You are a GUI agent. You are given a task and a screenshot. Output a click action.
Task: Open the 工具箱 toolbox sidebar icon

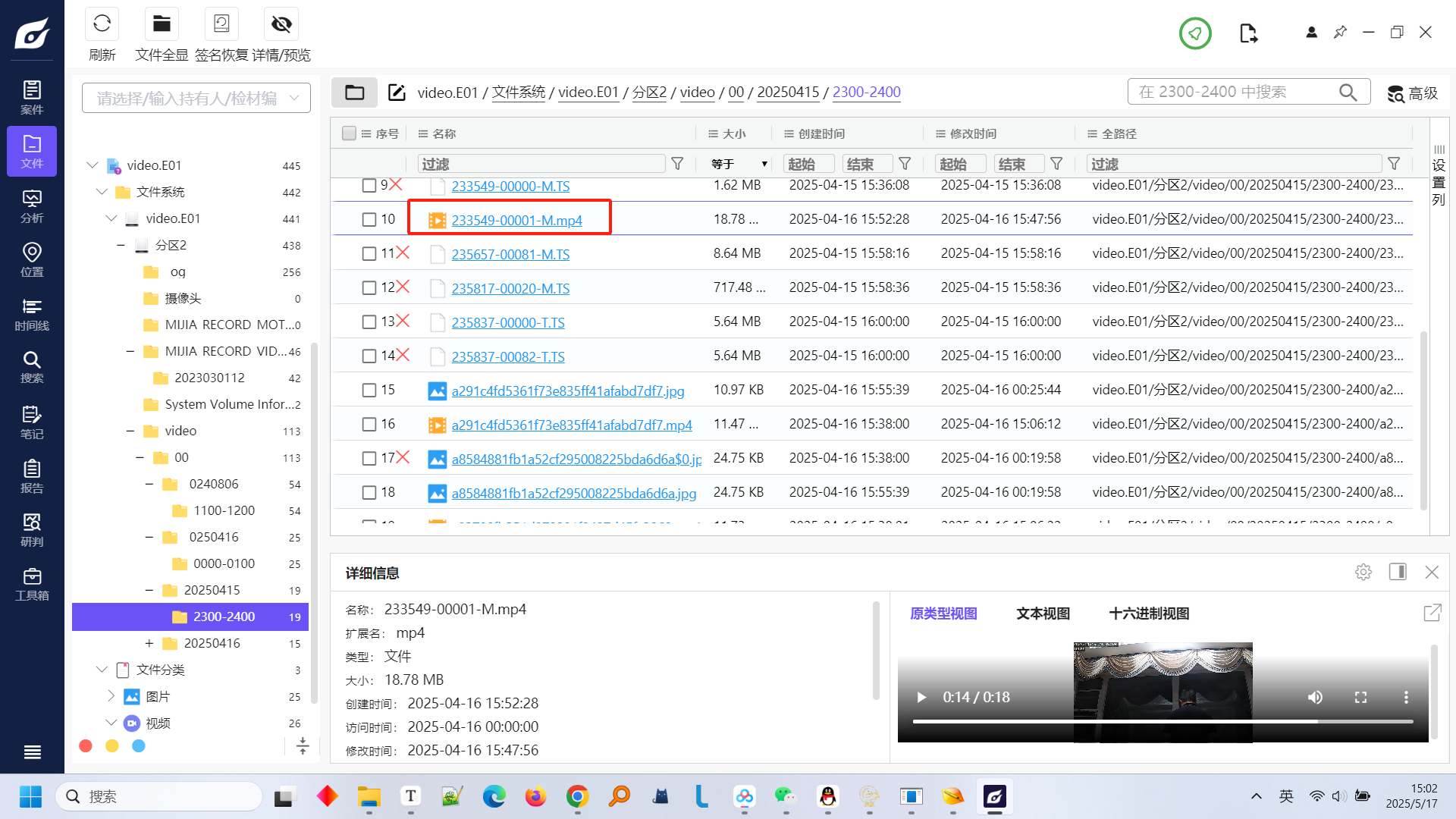click(32, 584)
